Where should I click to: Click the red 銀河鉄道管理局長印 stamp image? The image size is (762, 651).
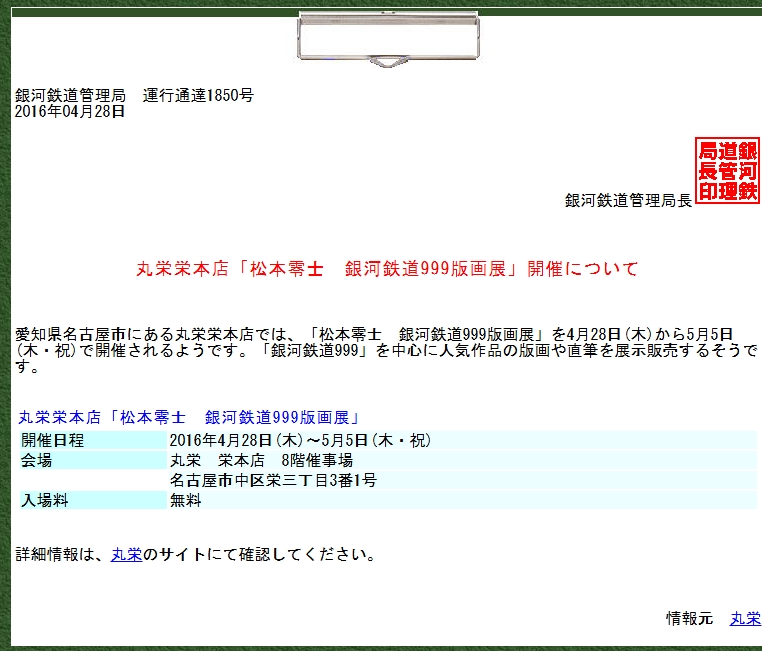point(727,171)
